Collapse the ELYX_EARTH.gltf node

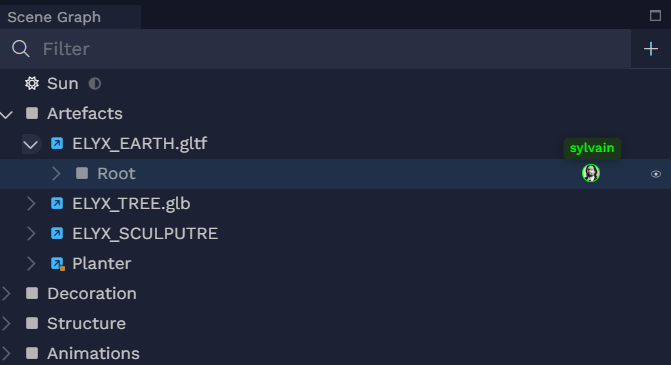(31, 144)
